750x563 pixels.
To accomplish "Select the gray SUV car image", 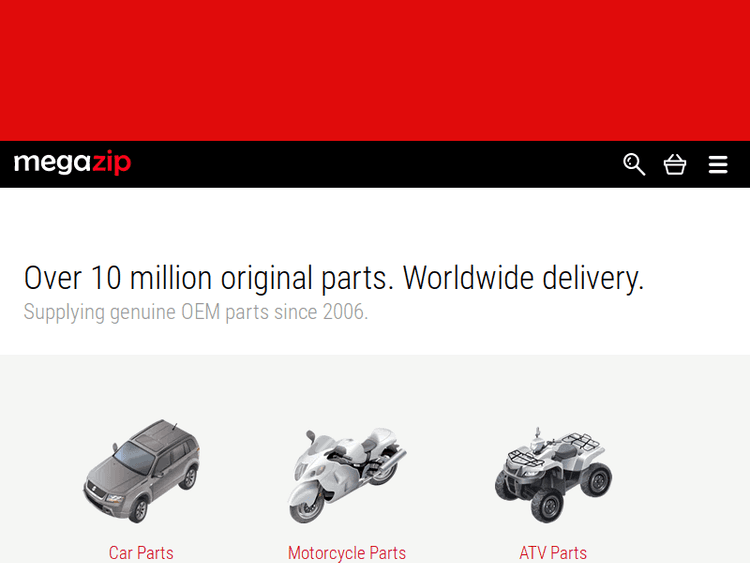I will click(142, 471).
